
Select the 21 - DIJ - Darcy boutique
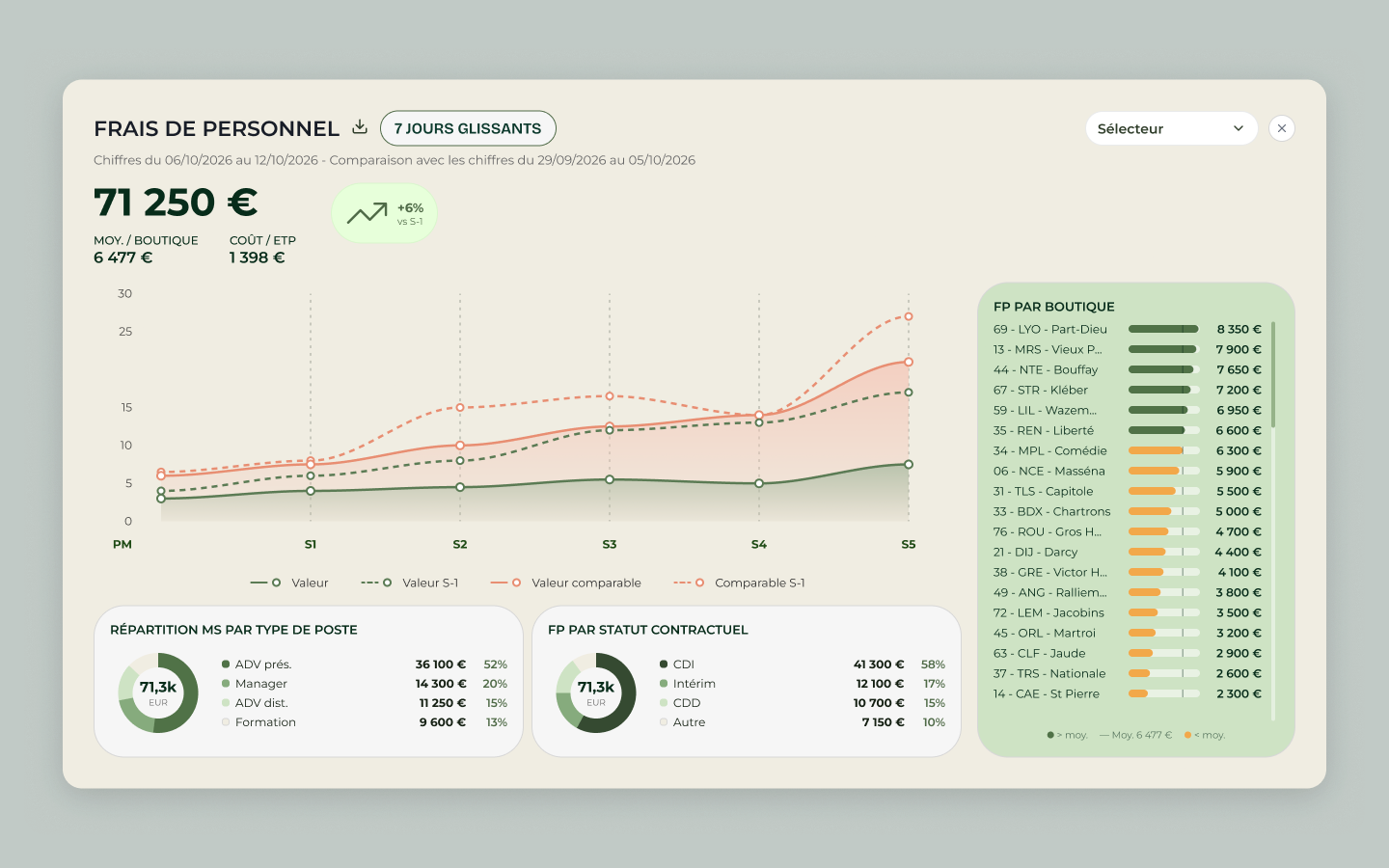(x=1128, y=552)
